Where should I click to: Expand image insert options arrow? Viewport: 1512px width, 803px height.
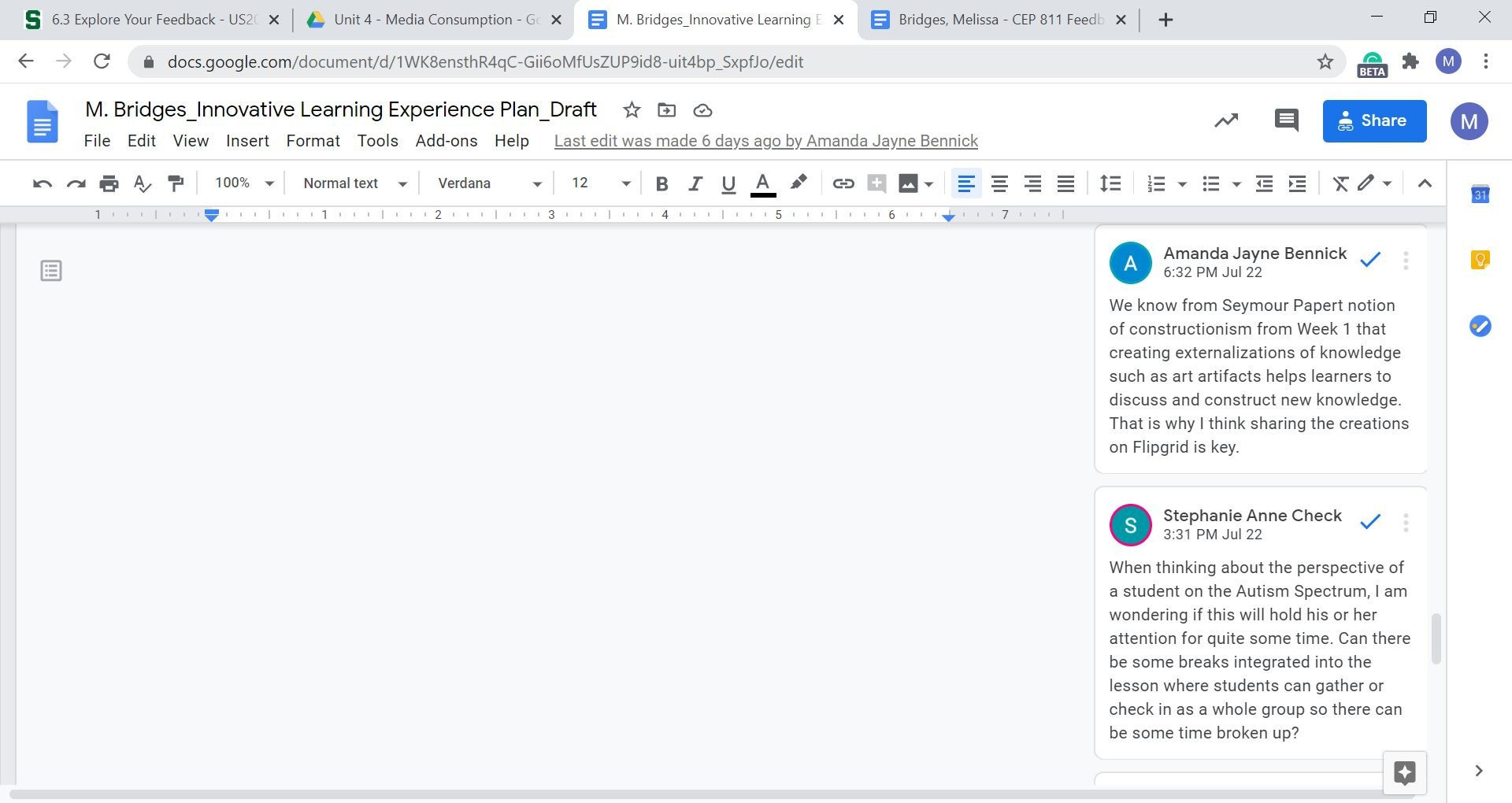929,184
